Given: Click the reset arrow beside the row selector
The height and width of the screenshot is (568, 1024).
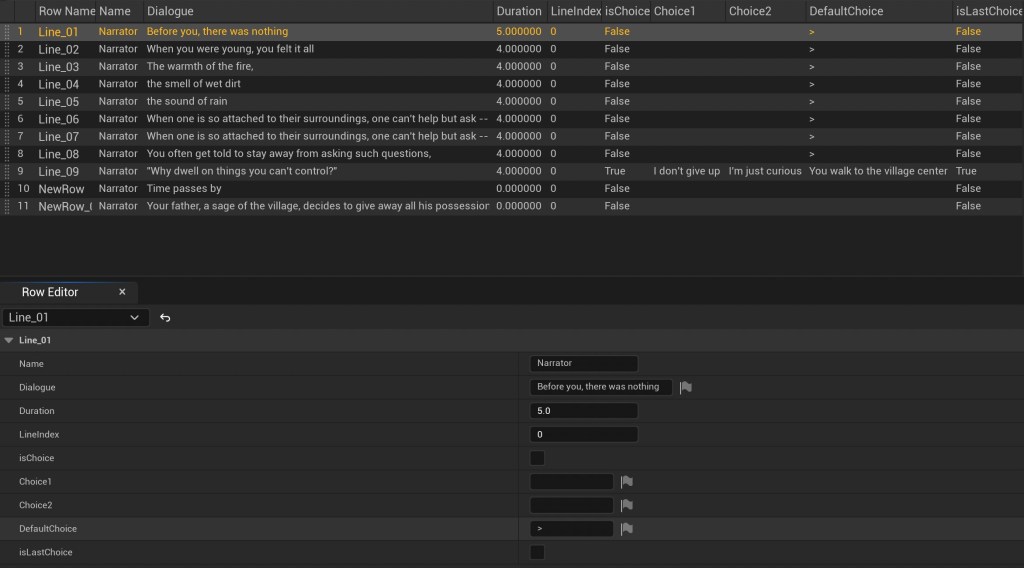Looking at the screenshot, I should click(165, 318).
